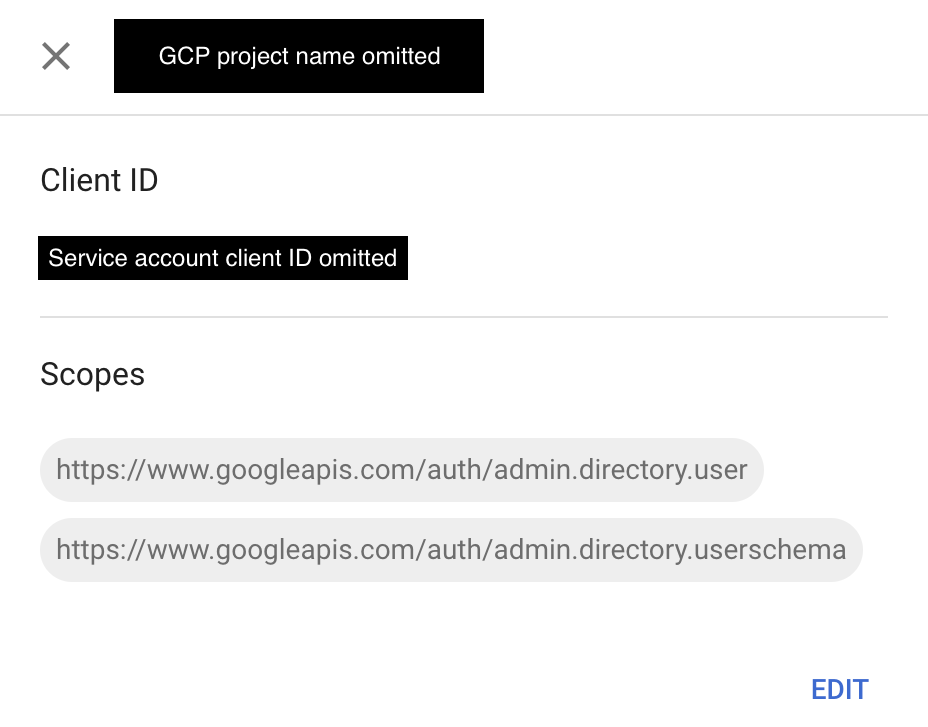Click the top header bar area
Screen dimensions: 928x727
pos(650,56)
